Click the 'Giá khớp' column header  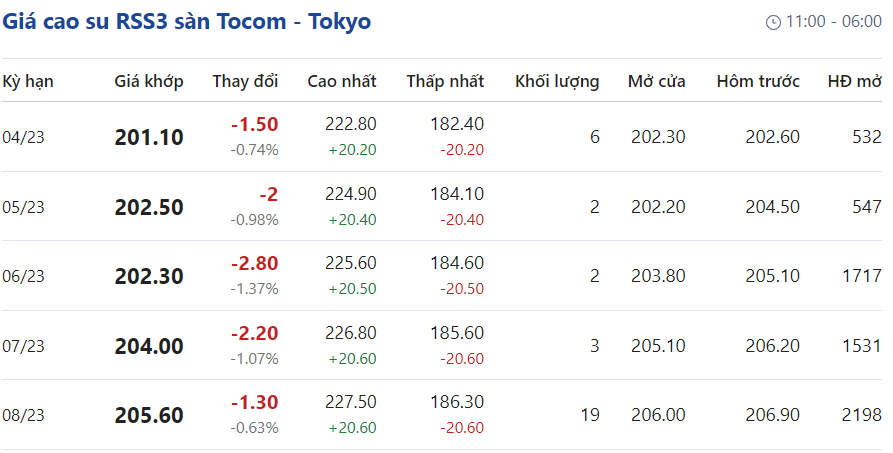point(149,82)
